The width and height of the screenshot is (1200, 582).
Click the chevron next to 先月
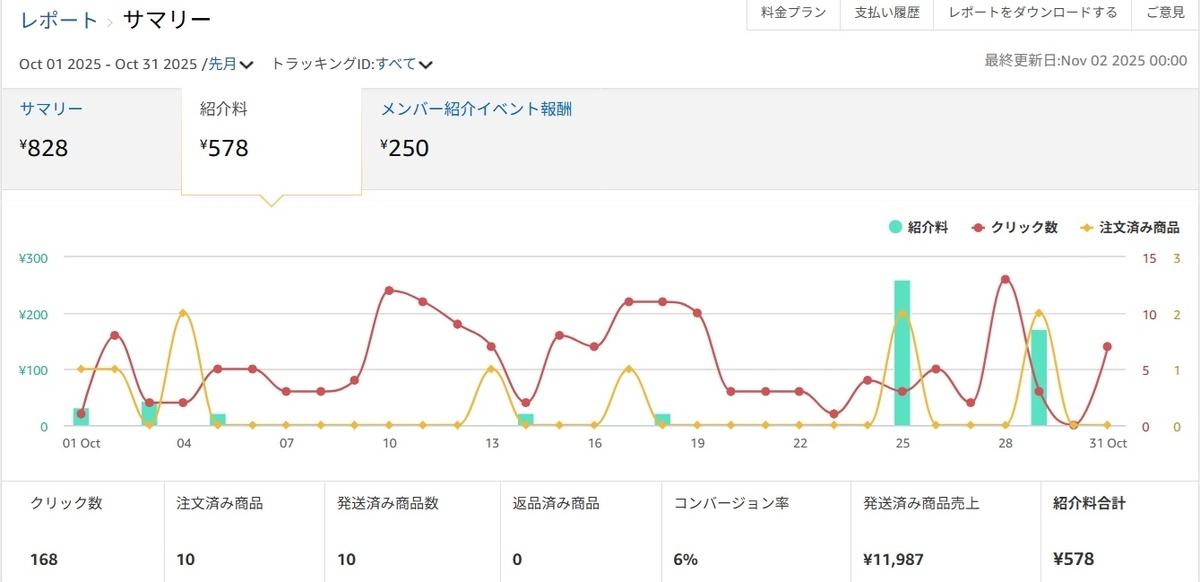coord(247,65)
